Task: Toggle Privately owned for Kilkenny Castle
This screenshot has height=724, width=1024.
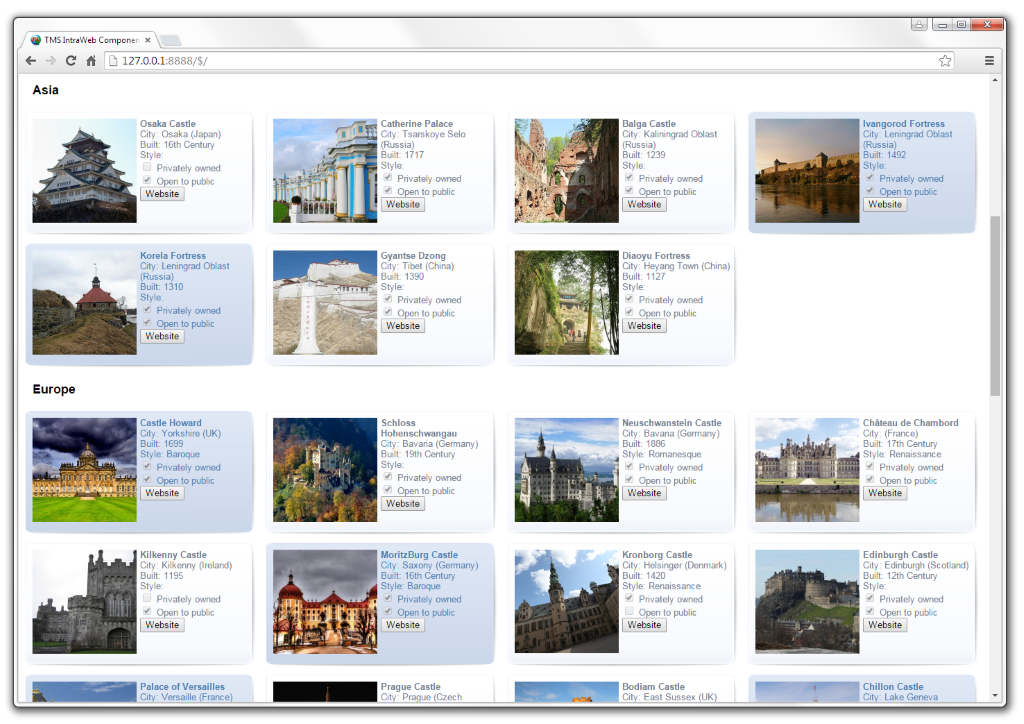Action: pyautogui.click(x=147, y=599)
